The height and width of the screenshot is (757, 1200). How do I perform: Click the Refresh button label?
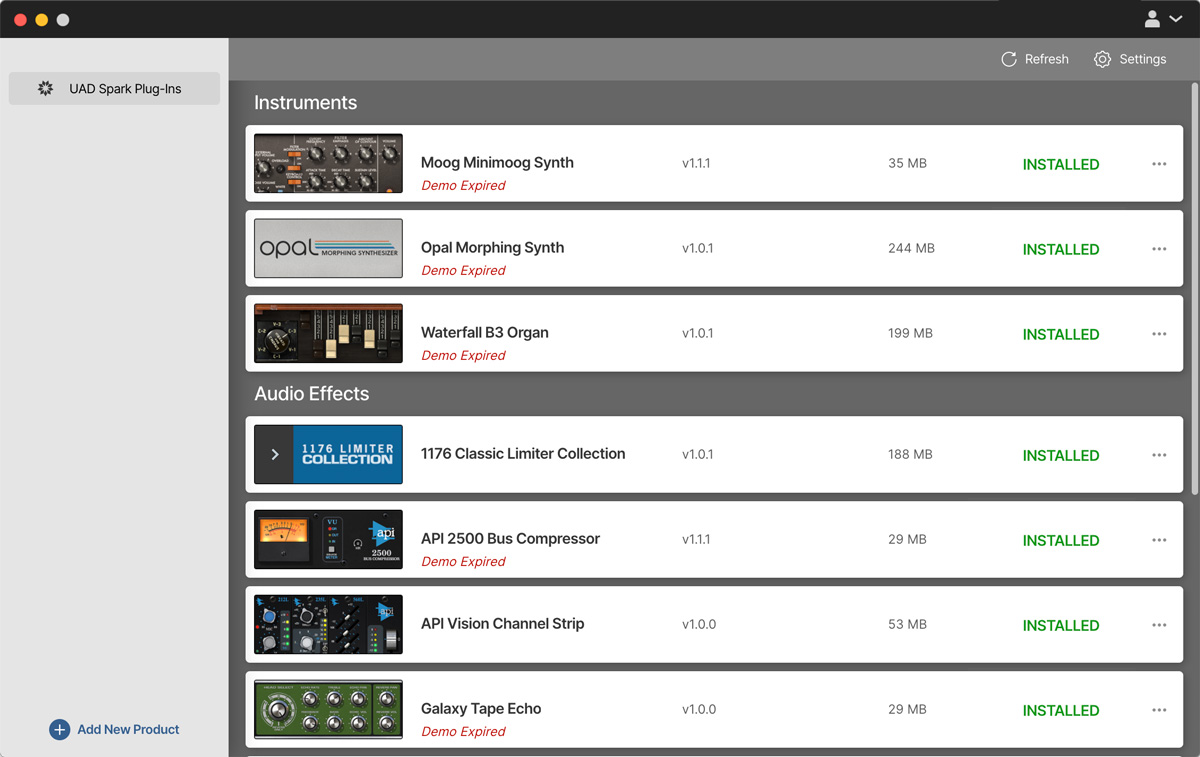[1047, 59]
